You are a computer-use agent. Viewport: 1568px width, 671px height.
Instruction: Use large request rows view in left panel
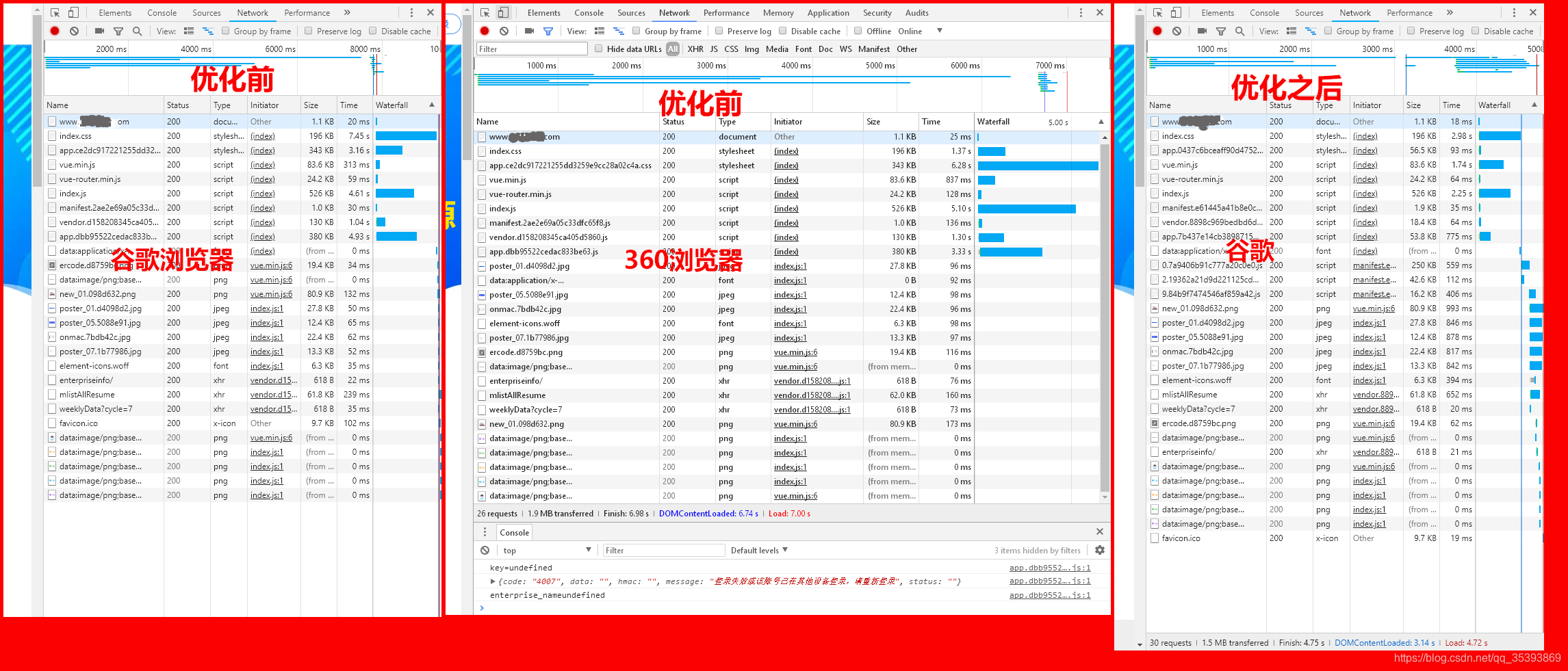(189, 31)
